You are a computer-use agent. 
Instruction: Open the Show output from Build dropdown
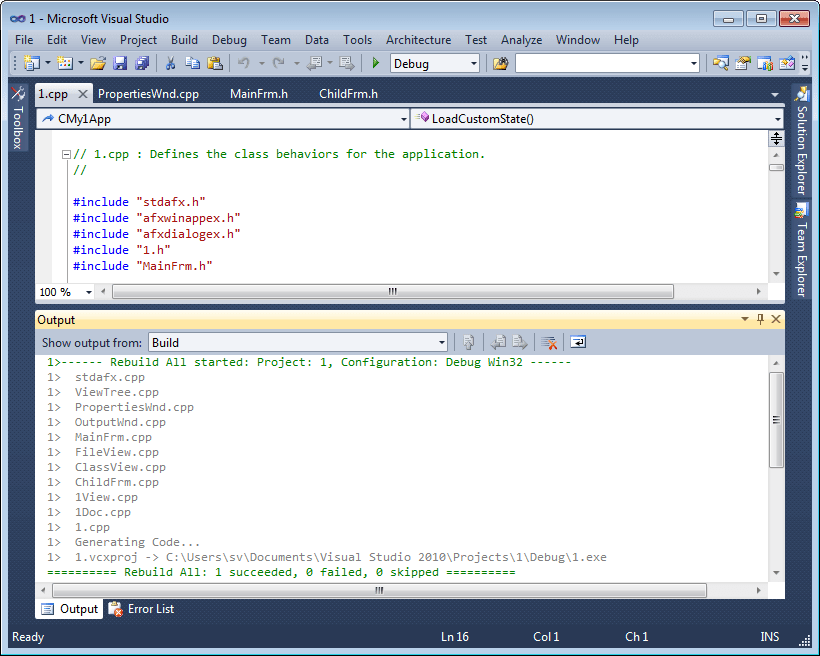click(441, 342)
